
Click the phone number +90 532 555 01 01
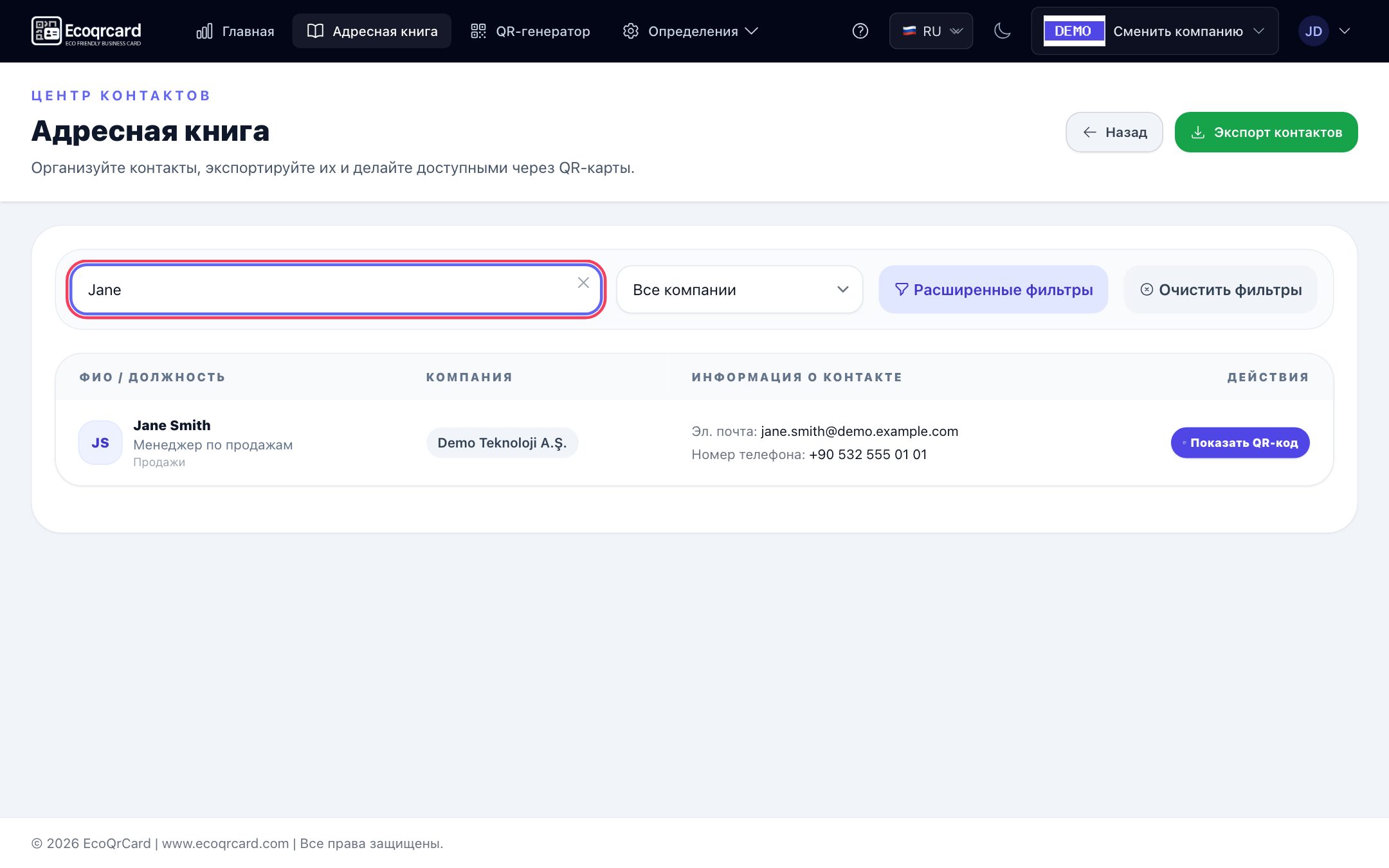pyautogui.click(x=867, y=455)
